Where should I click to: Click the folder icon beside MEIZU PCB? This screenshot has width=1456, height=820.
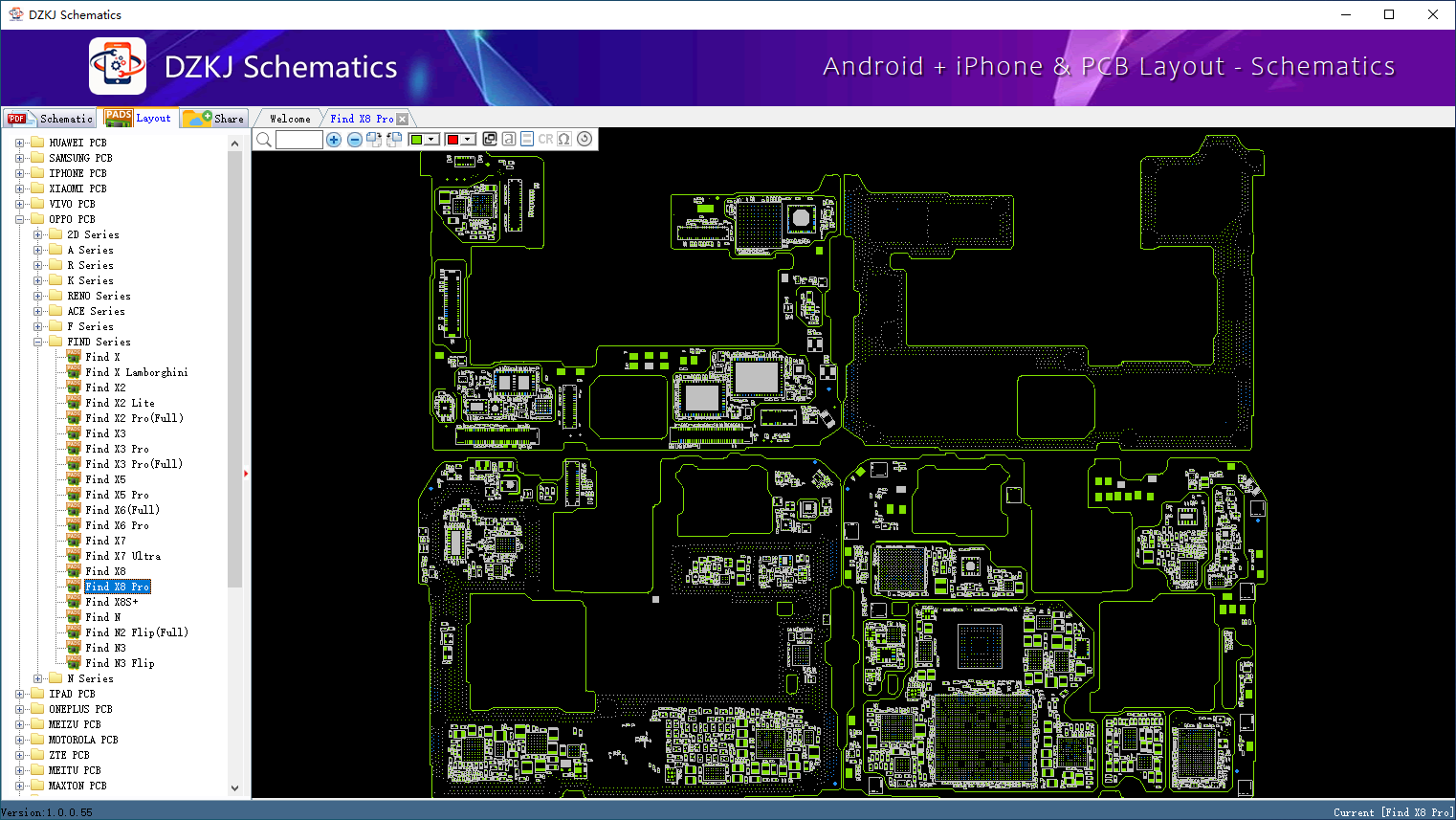[x=37, y=724]
